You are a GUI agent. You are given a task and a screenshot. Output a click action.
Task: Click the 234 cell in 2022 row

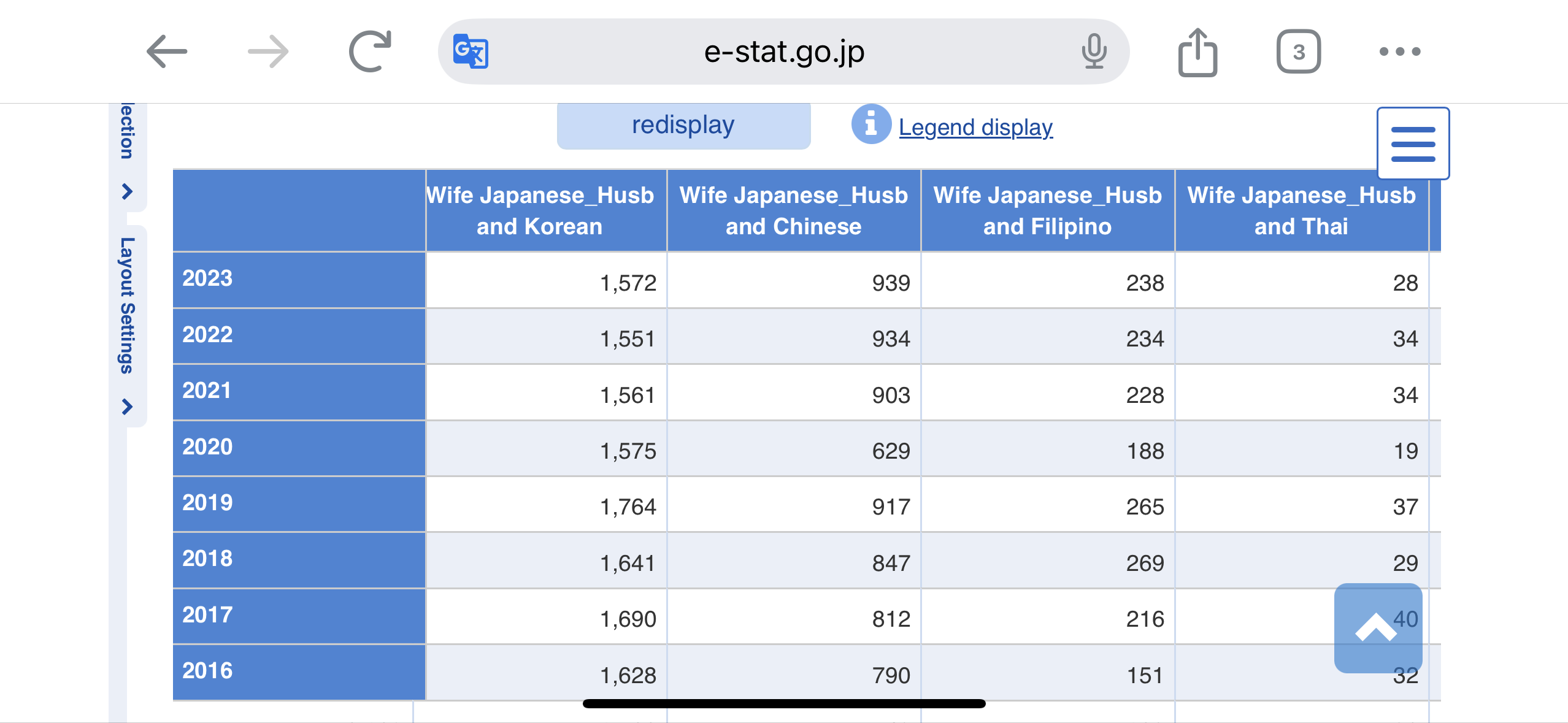pyautogui.click(x=1047, y=337)
